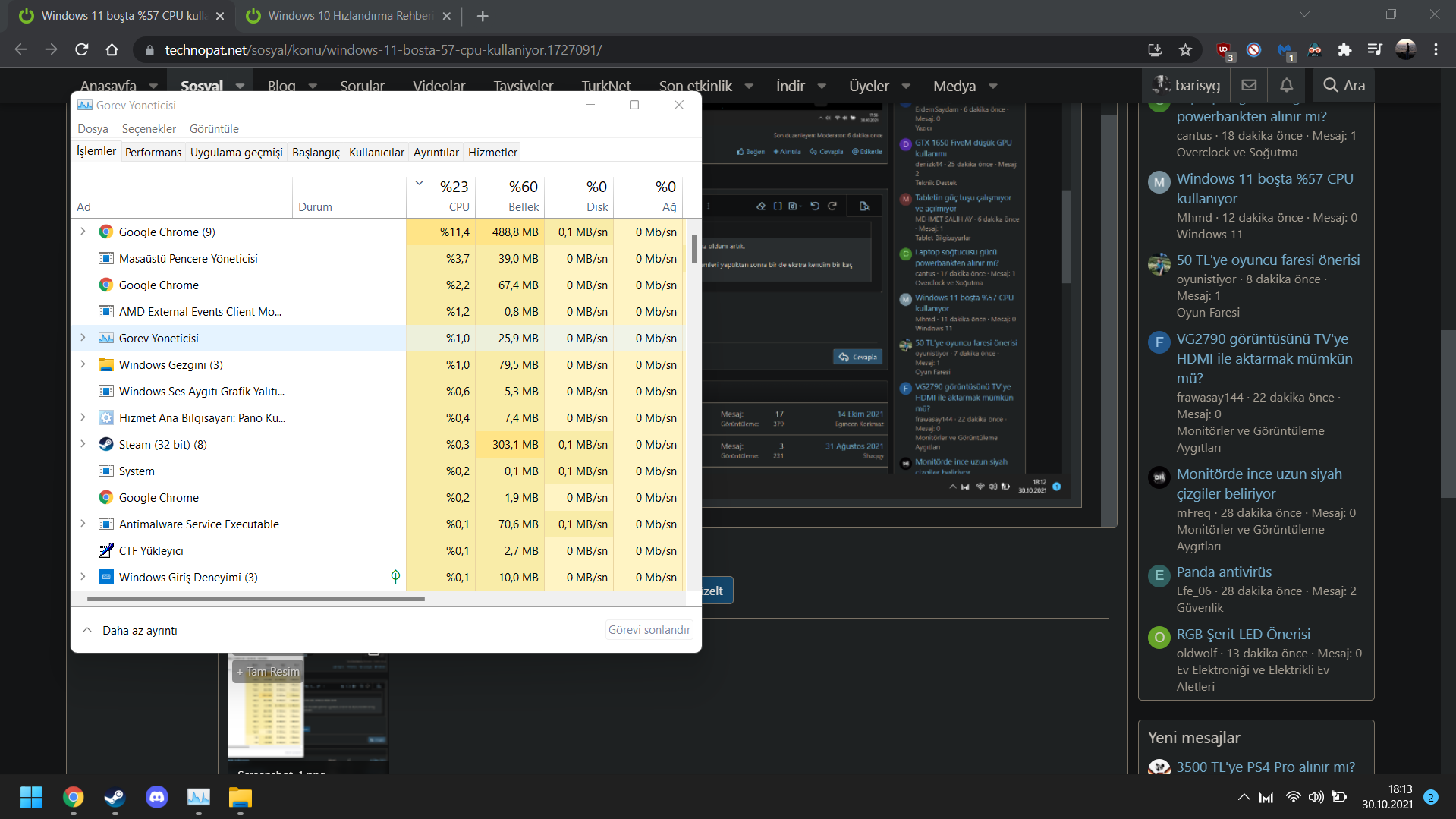
Task: Open the Görüntüle menu
Action: [x=214, y=129]
